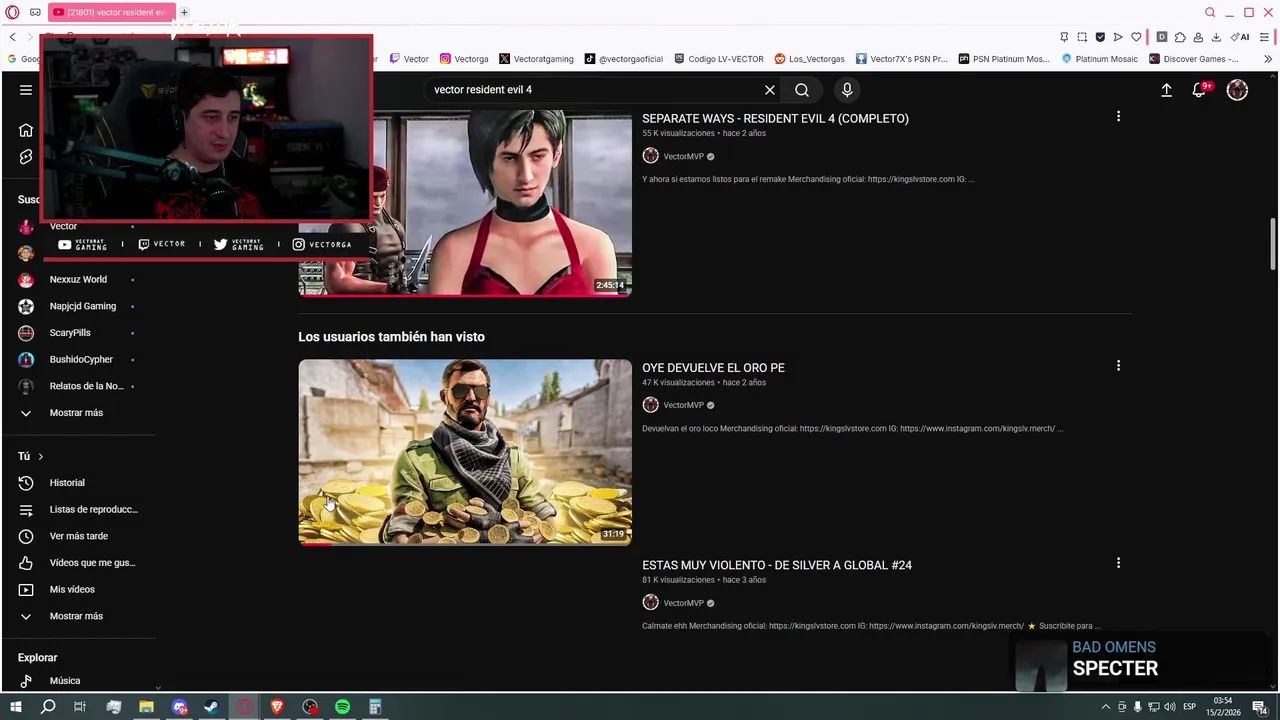Open Windows Start menu
The height and width of the screenshot is (720, 1280).
click(16, 707)
